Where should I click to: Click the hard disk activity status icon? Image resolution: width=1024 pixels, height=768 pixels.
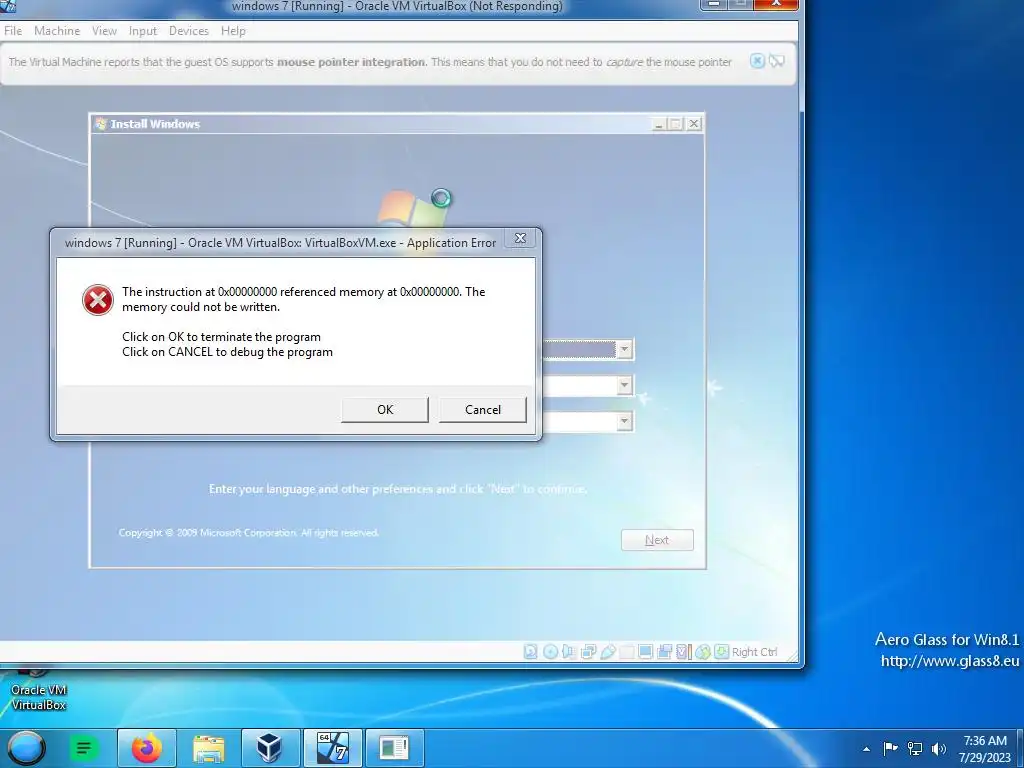(530, 652)
